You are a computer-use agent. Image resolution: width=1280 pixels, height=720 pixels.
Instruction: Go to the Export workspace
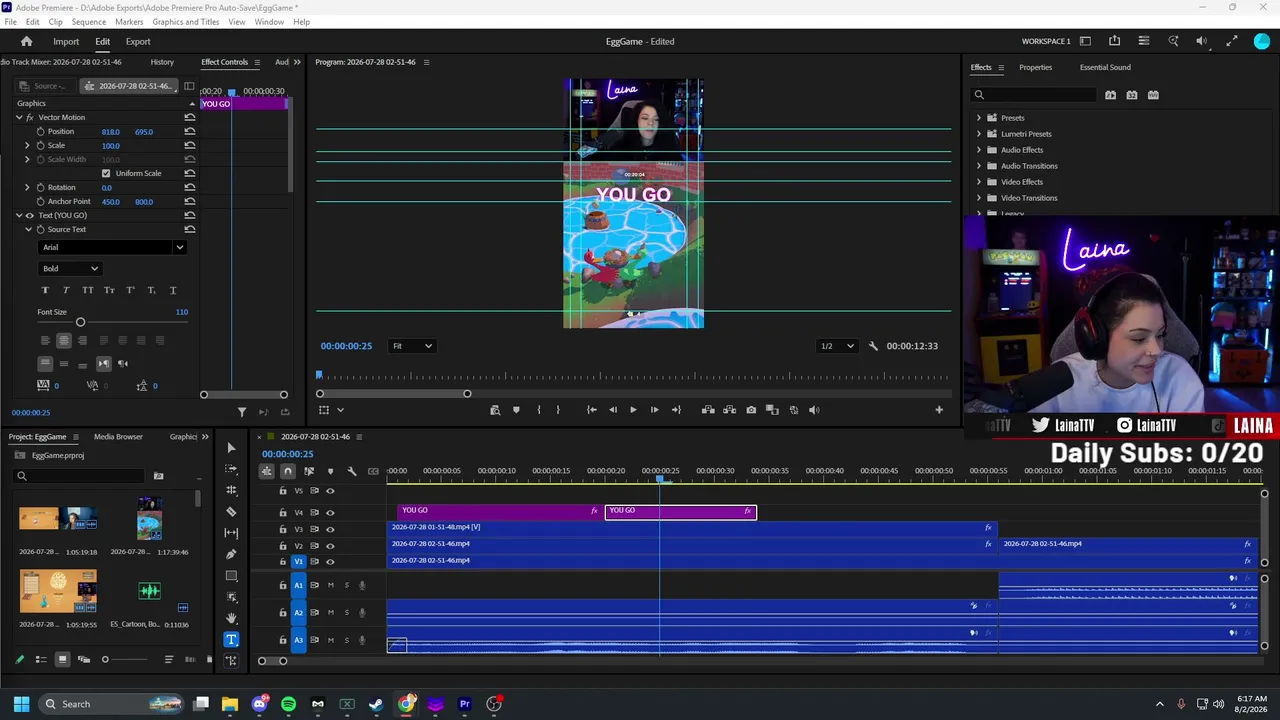point(138,42)
